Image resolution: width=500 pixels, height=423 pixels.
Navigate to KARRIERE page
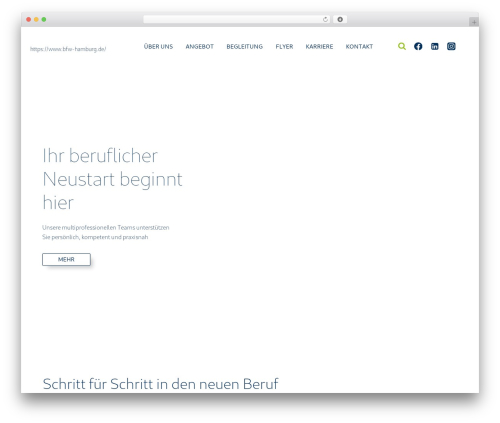[319, 47]
